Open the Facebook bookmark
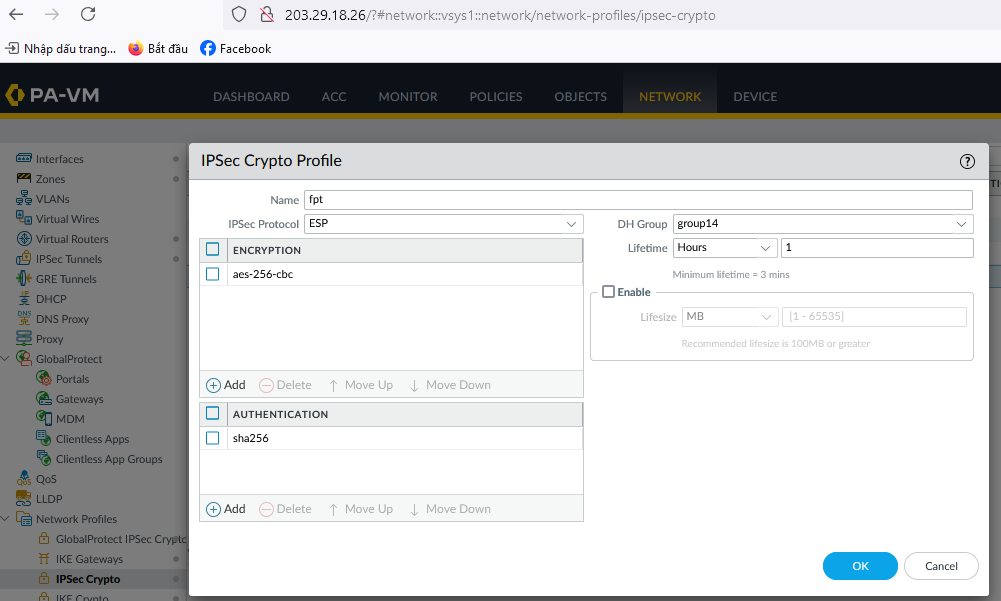 coord(235,48)
